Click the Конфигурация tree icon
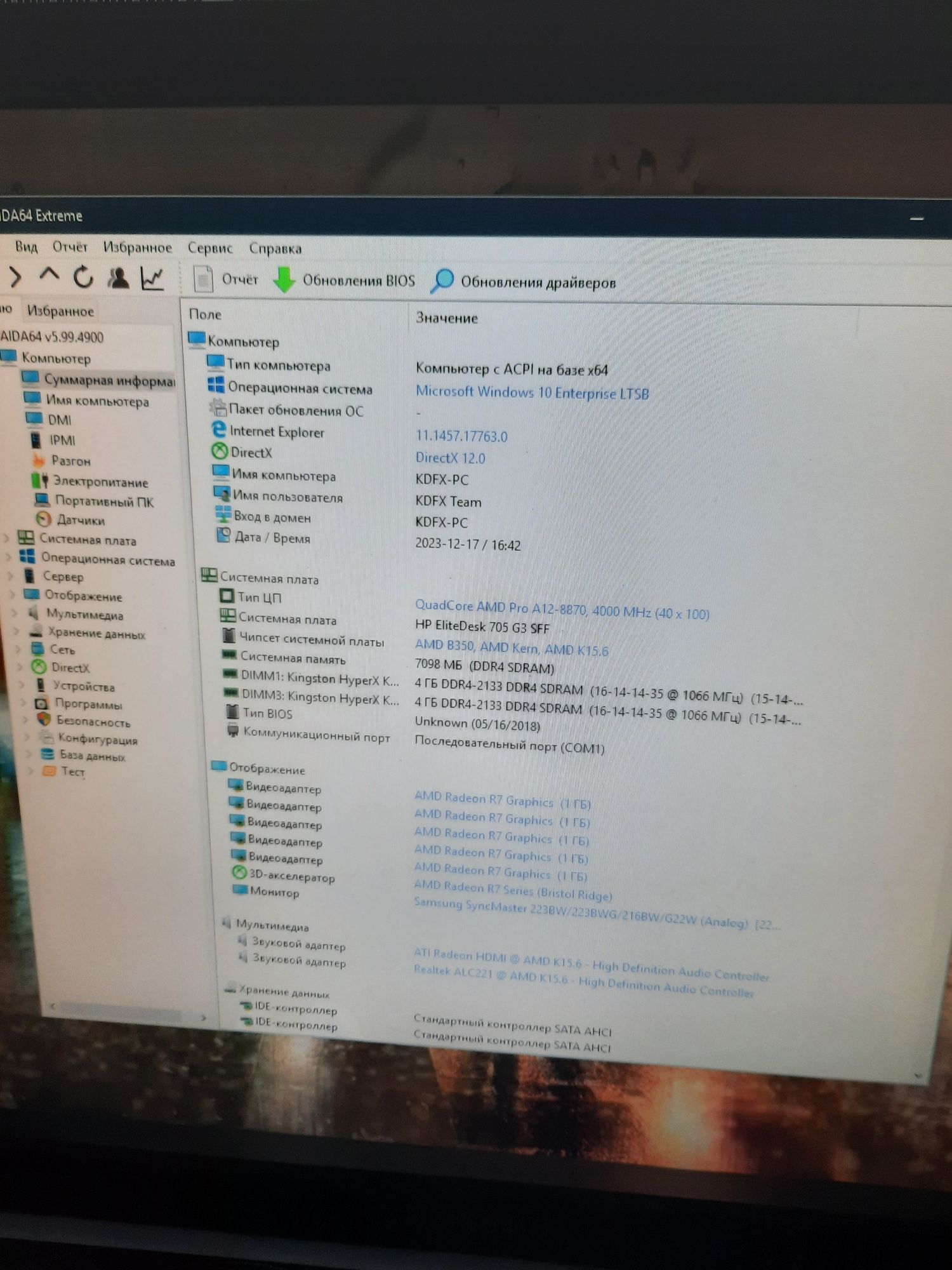 (x=46, y=737)
